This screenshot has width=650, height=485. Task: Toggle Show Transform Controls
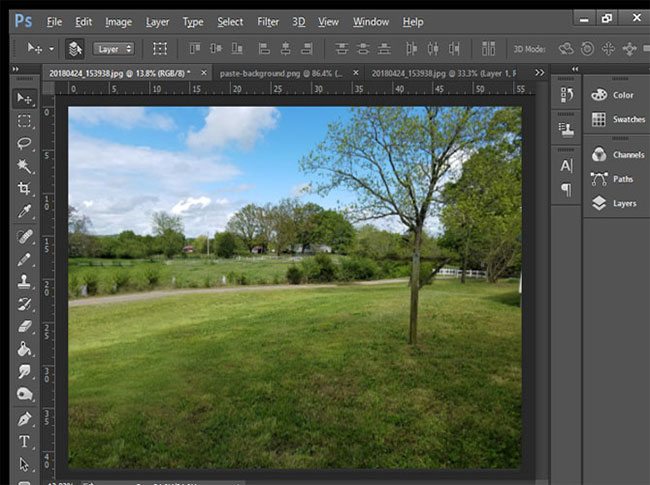point(160,48)
